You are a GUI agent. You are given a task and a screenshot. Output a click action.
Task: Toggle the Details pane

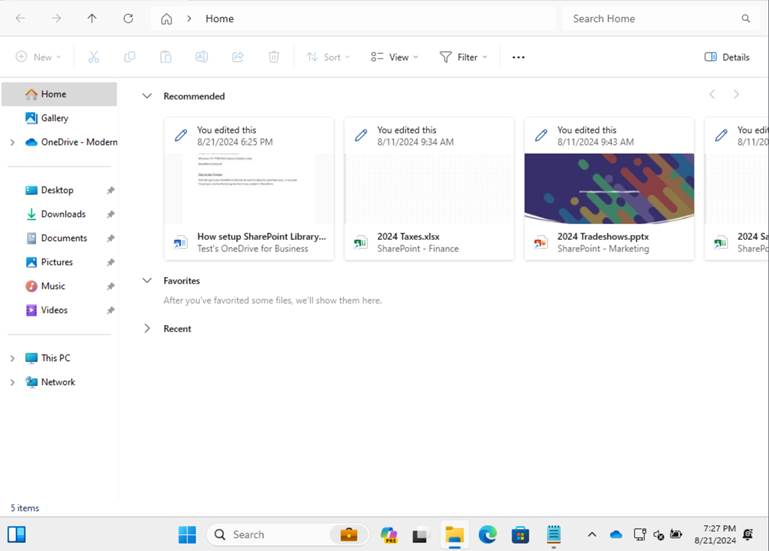click(727, 57)
